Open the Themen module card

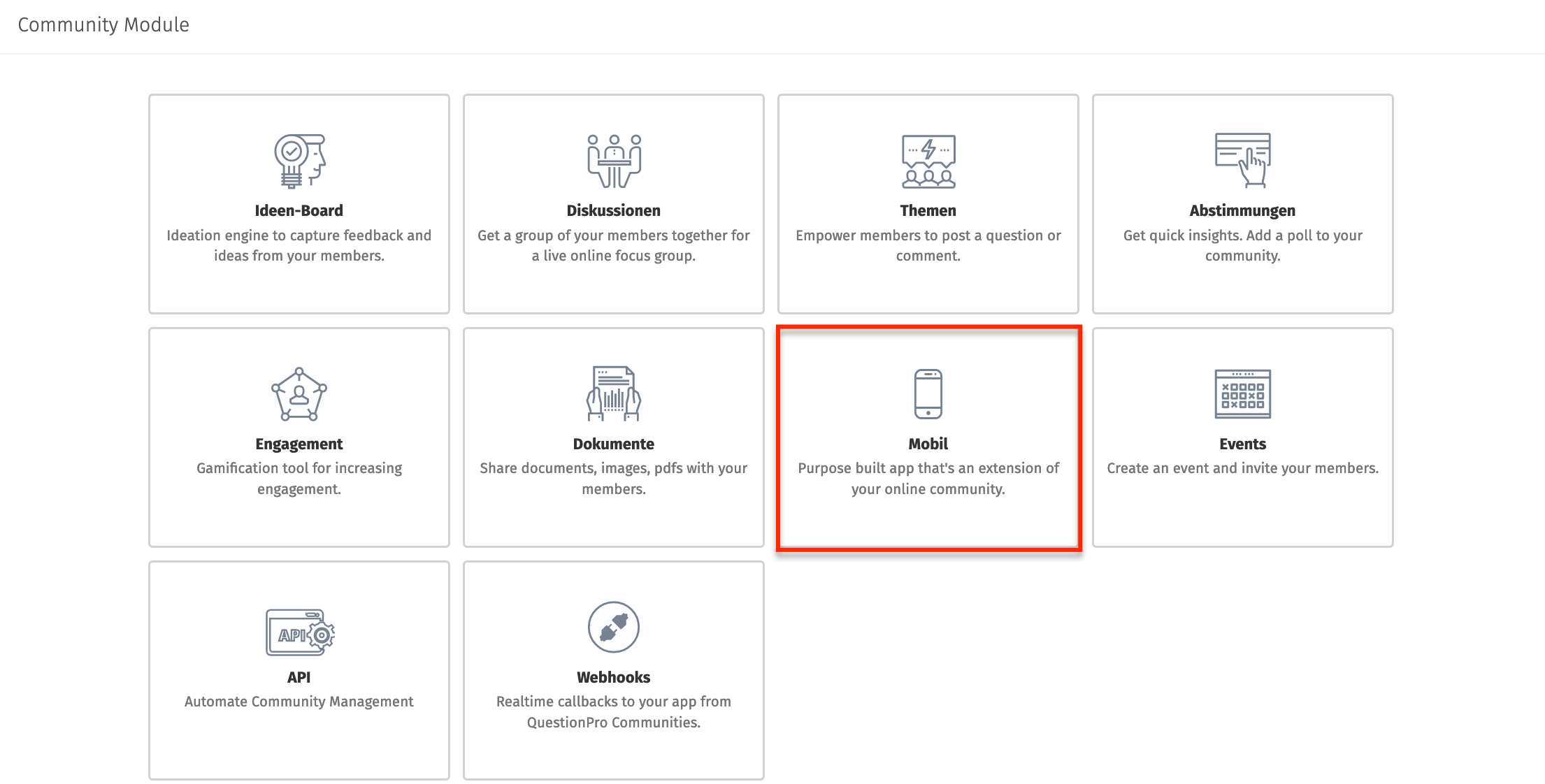(x=928, y=204)
